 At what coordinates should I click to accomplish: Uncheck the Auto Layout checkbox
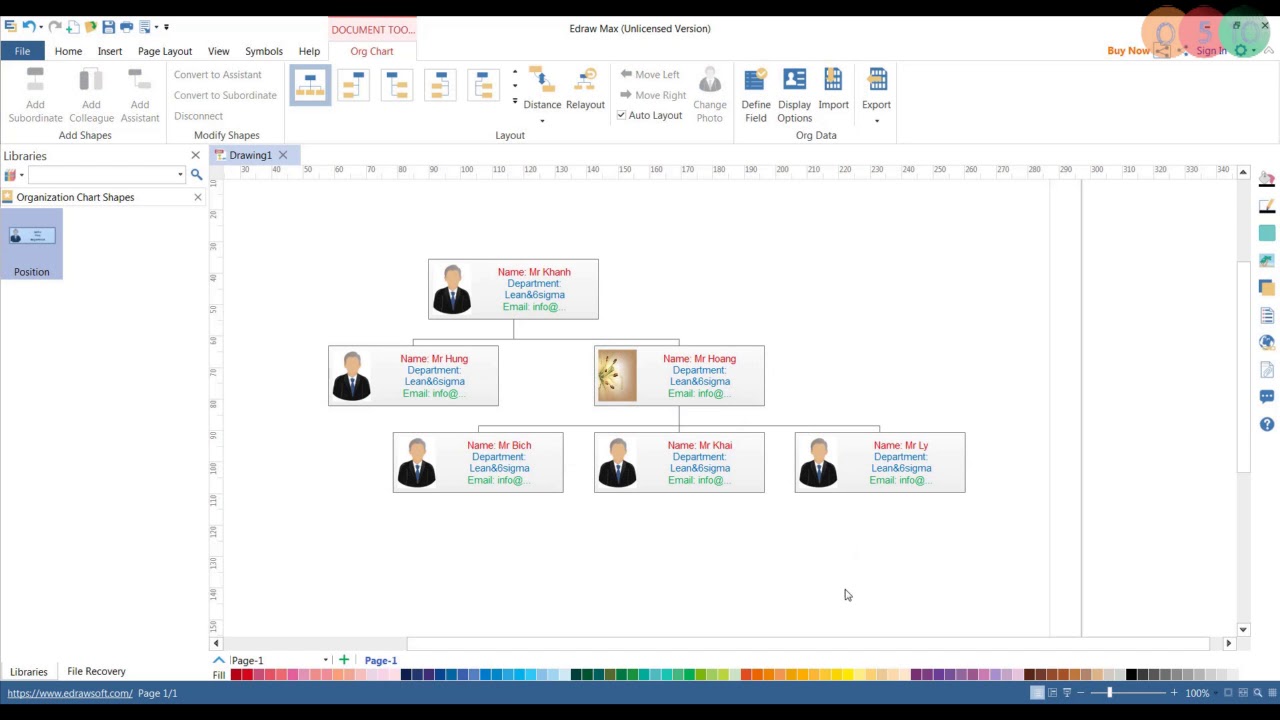pyautogui.click(x=621, y=116)
